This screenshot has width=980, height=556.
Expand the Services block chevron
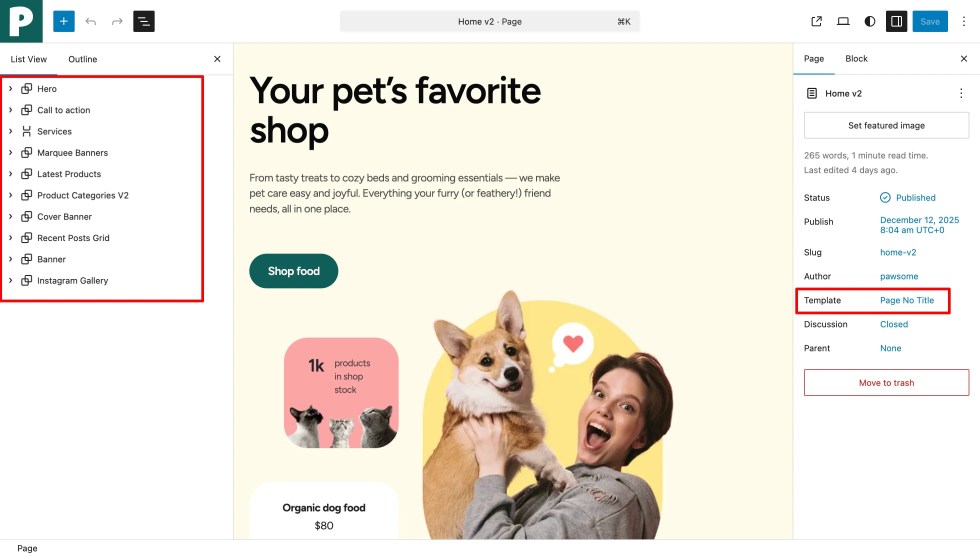pyautogui.click(x=11, y=131)
